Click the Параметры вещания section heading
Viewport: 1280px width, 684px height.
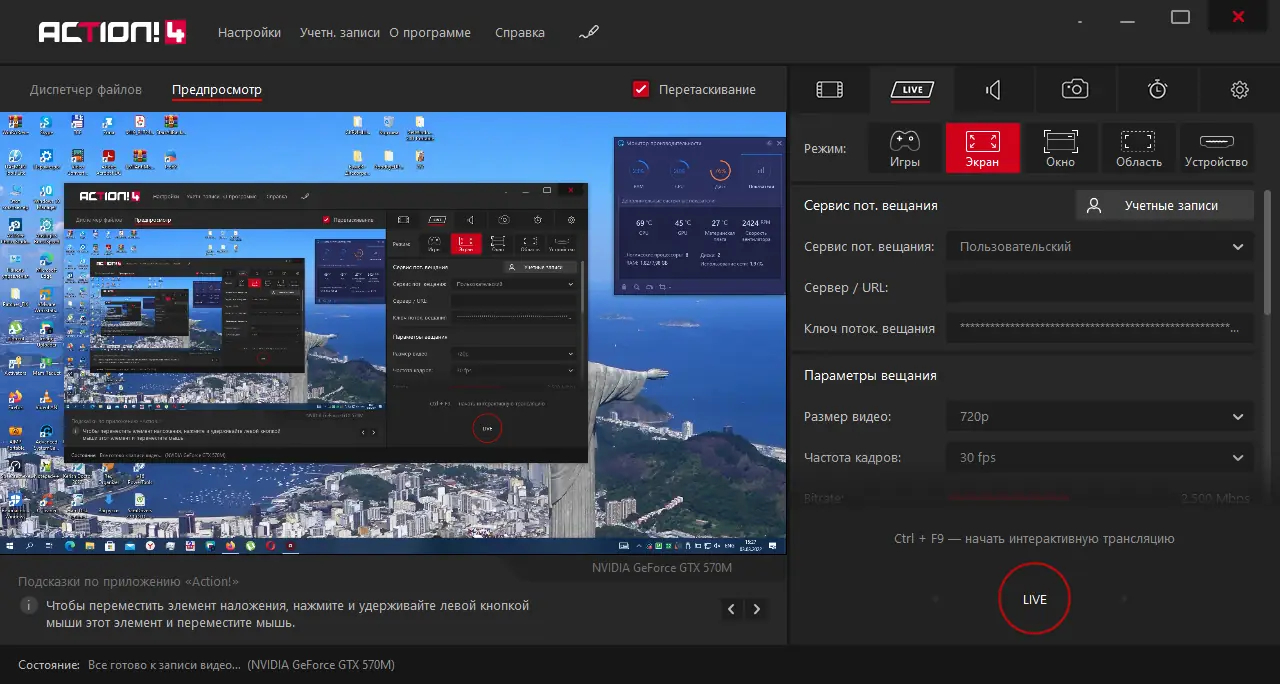pyautogui.click(x=870, y=375)
